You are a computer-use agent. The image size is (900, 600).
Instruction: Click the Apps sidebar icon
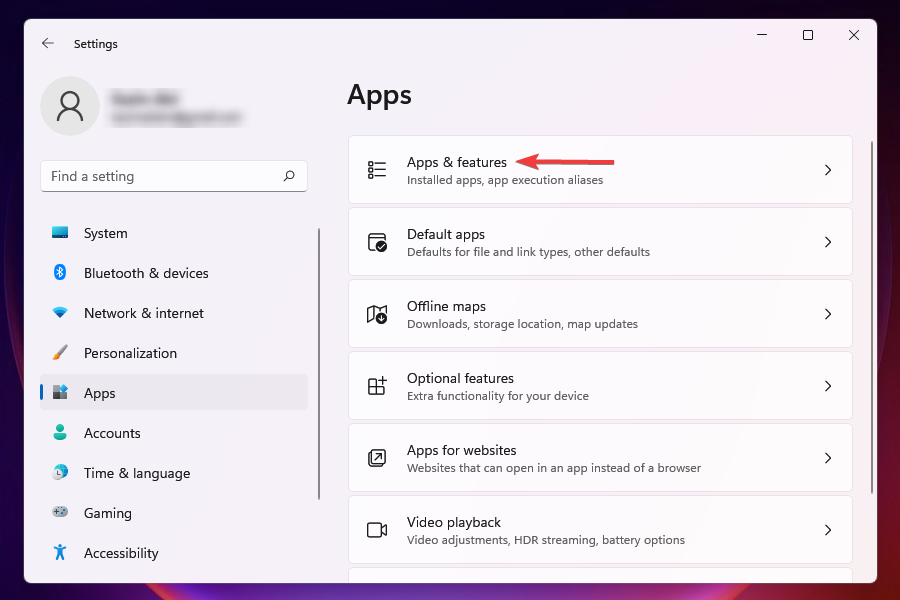click(60, 392)
